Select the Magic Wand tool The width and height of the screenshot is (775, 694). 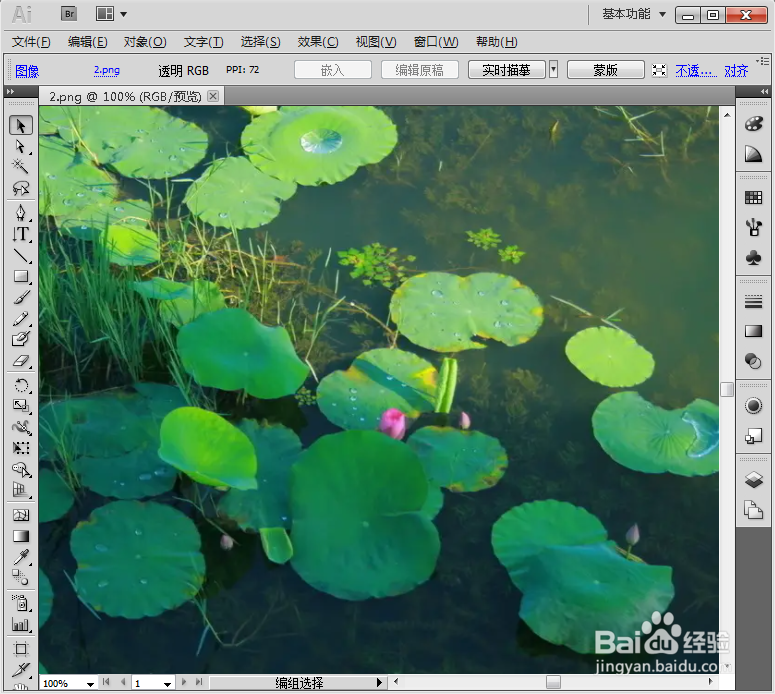coord(20,167)
